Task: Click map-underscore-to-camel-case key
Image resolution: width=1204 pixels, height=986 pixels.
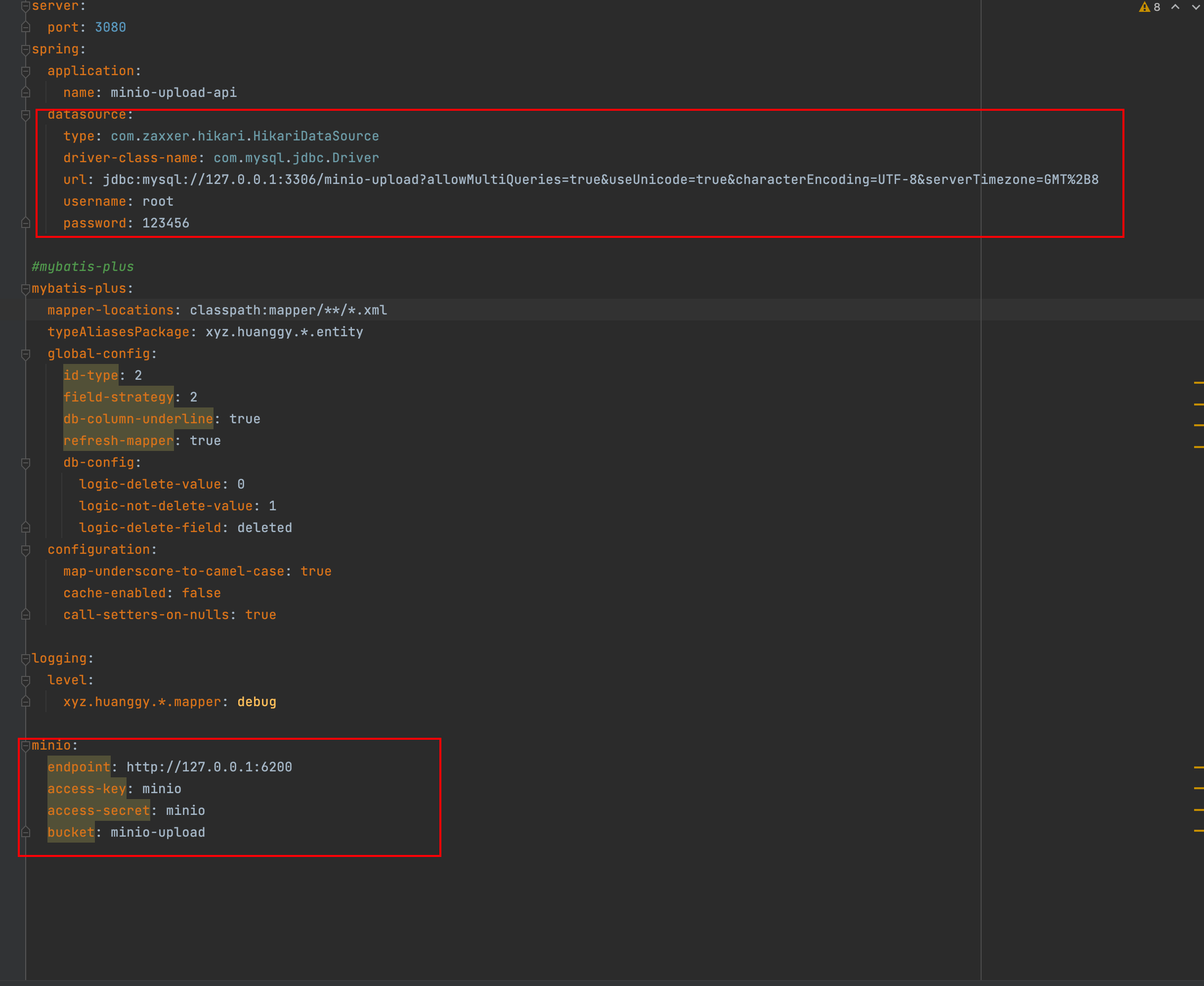Action: click(x=173, y=572)
